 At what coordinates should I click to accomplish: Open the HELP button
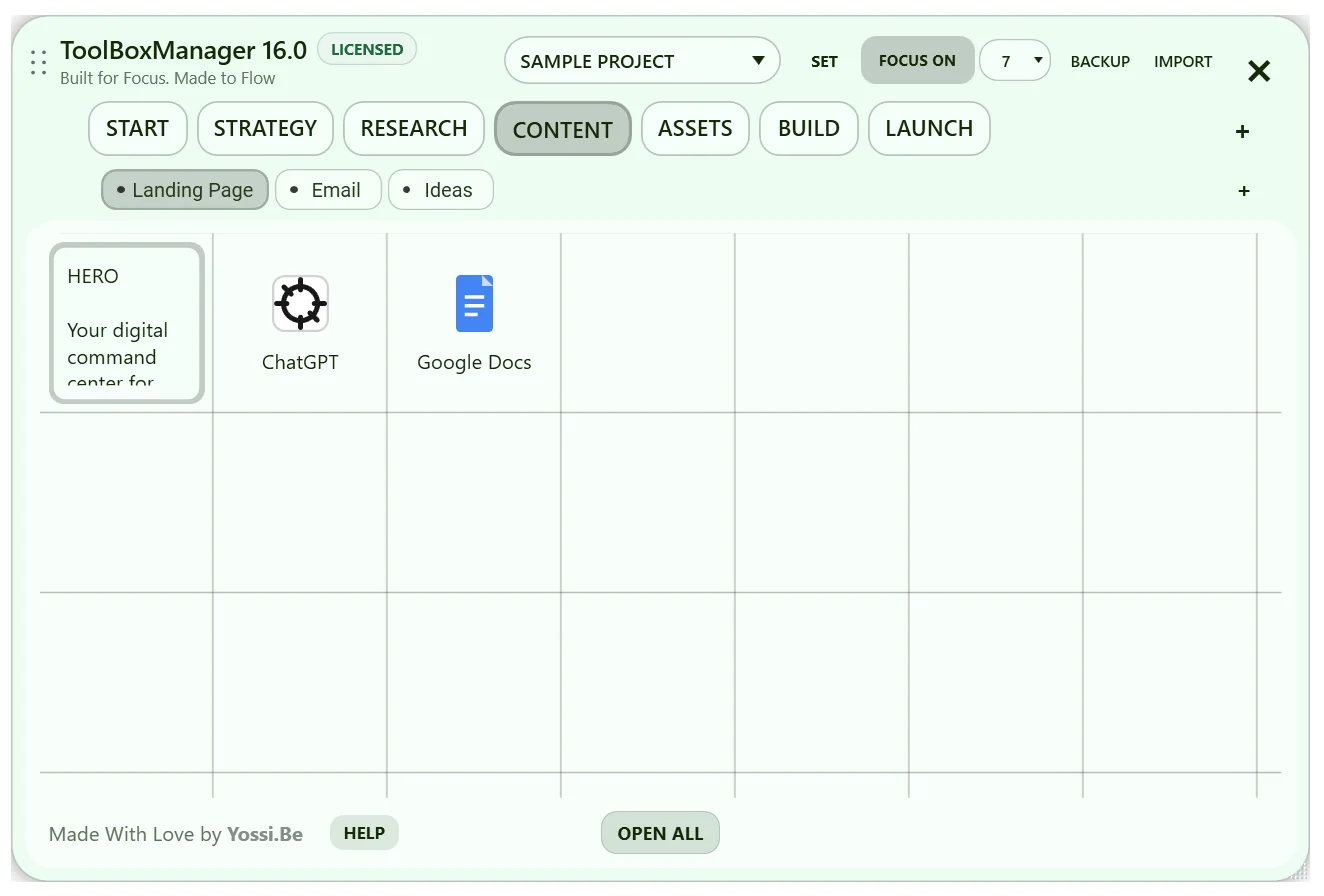[x=364, y=833]
